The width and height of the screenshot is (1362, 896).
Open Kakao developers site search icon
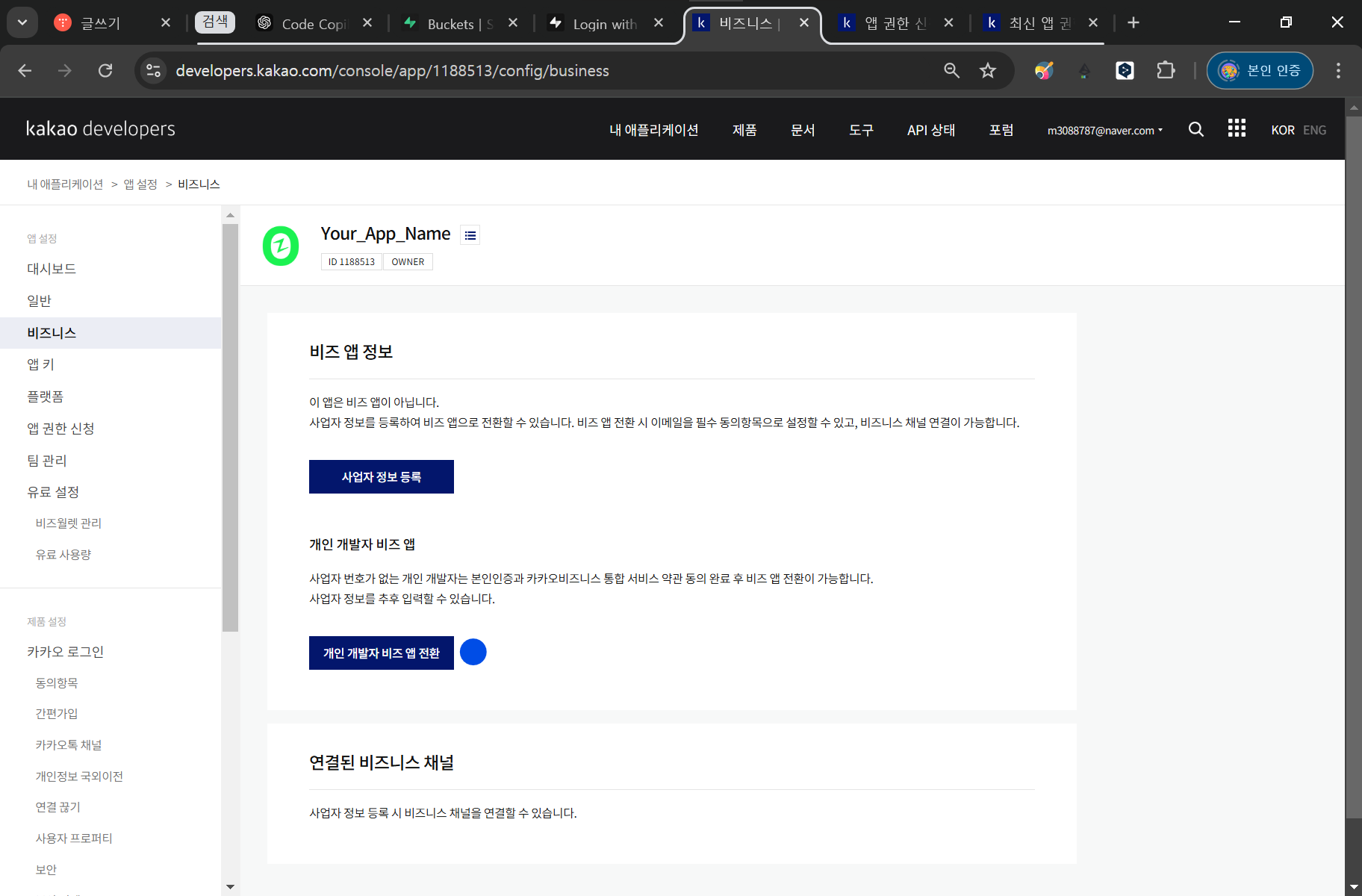pyautogui.click(x=1195, y=129)
